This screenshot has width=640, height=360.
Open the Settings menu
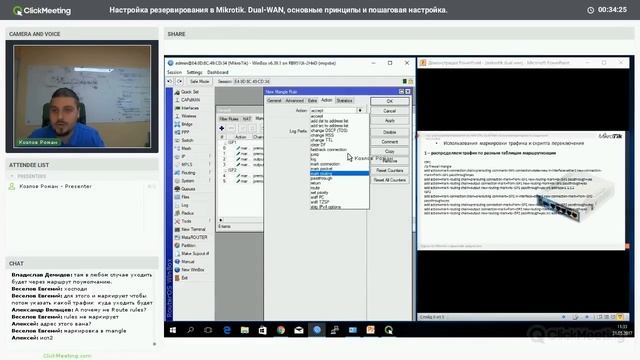pos(194,72)
